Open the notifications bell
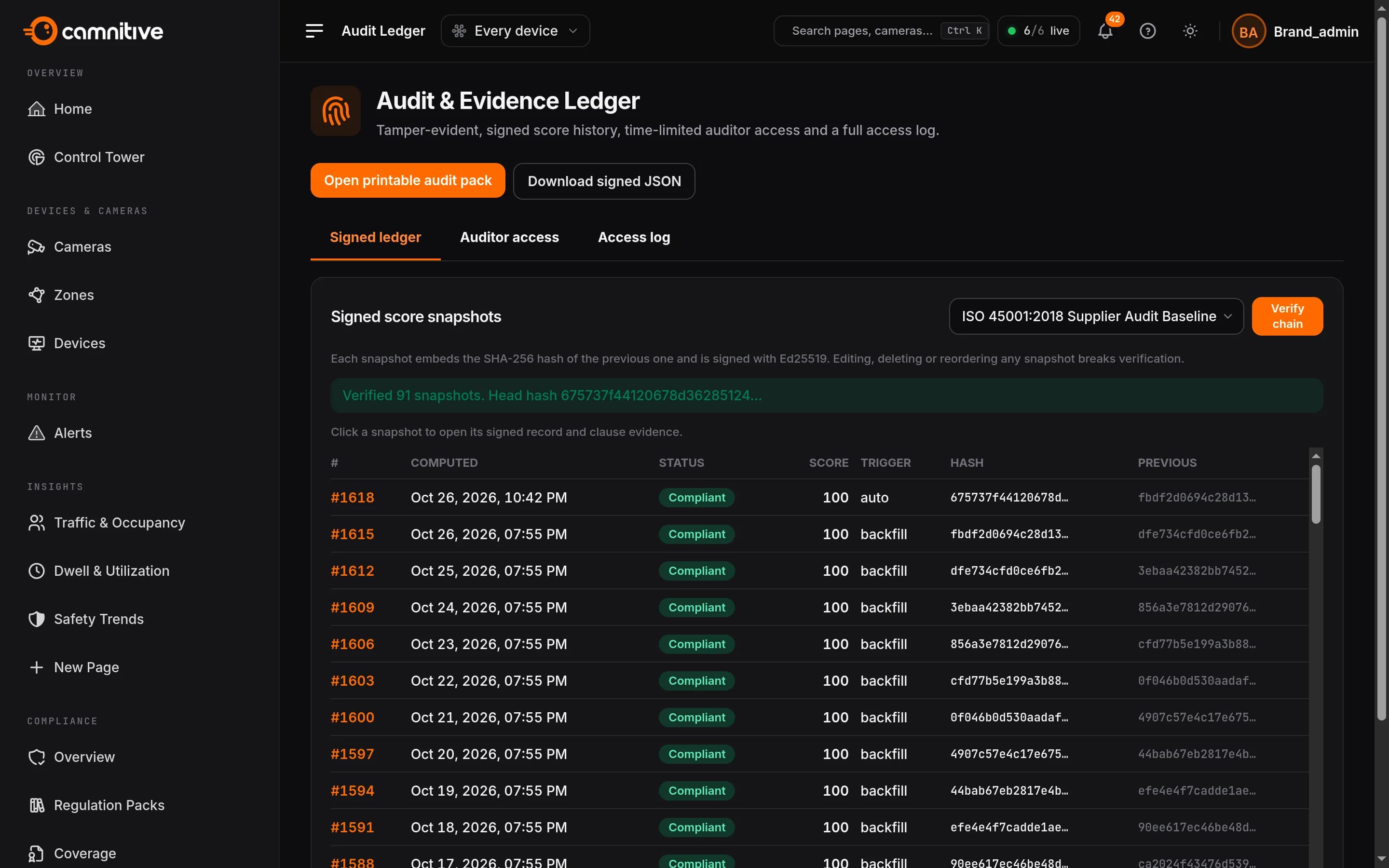Image resolution: width=1389 pixels, height=868 pixels. tap(1105, 31)
